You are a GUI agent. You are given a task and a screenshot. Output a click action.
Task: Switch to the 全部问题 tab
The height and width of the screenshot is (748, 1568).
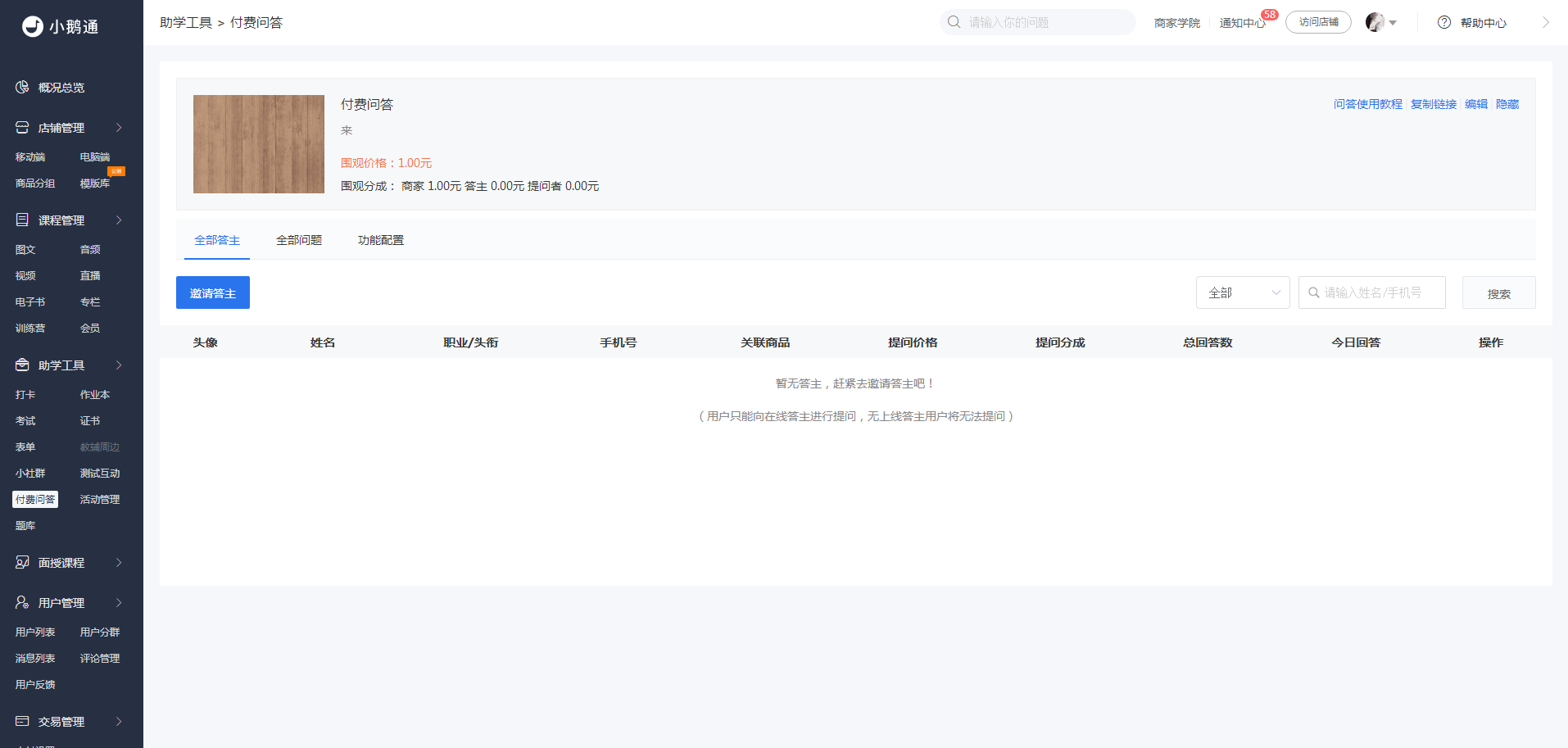pyautogui.click(x=299, y=240)
